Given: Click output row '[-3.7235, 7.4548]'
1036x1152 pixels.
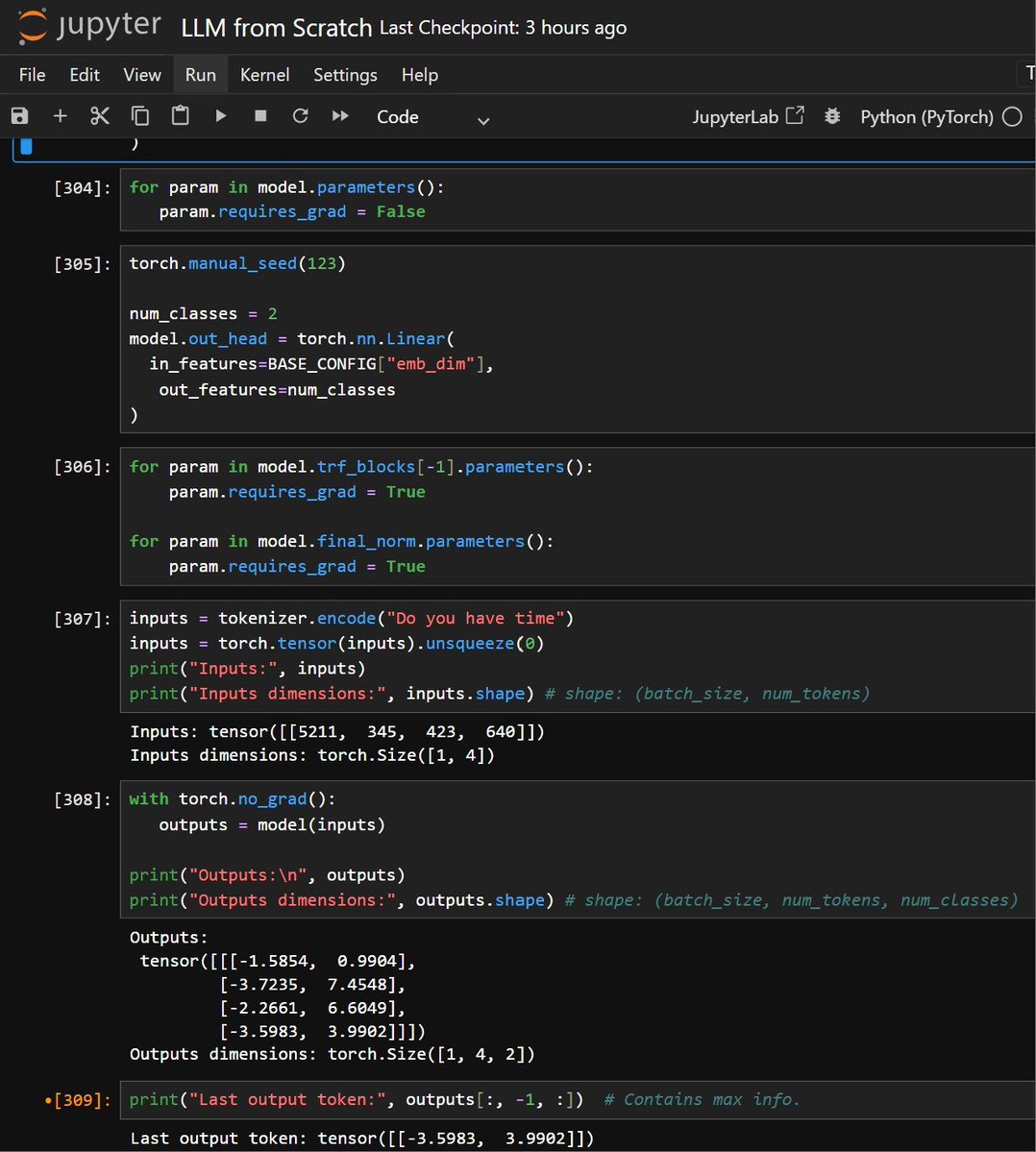Looking at the screenshot, I should tap(312, 985).
